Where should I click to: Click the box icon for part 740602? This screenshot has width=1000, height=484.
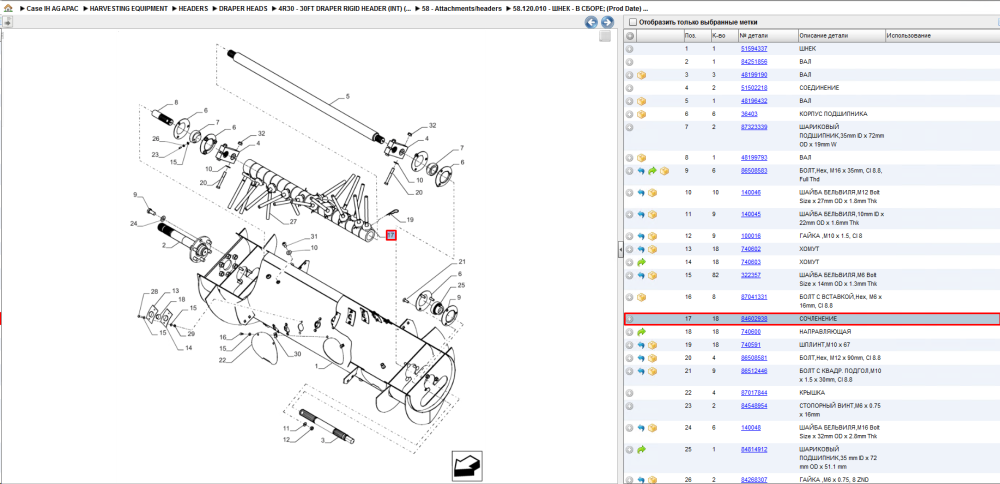[x=652, y=249]
